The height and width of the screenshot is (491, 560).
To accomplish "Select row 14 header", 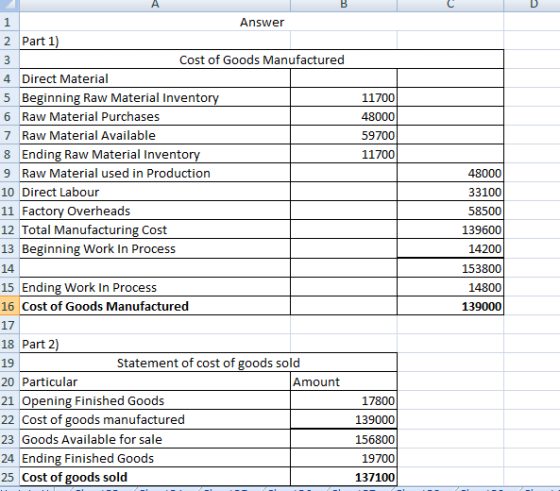I will click(10, 268).
